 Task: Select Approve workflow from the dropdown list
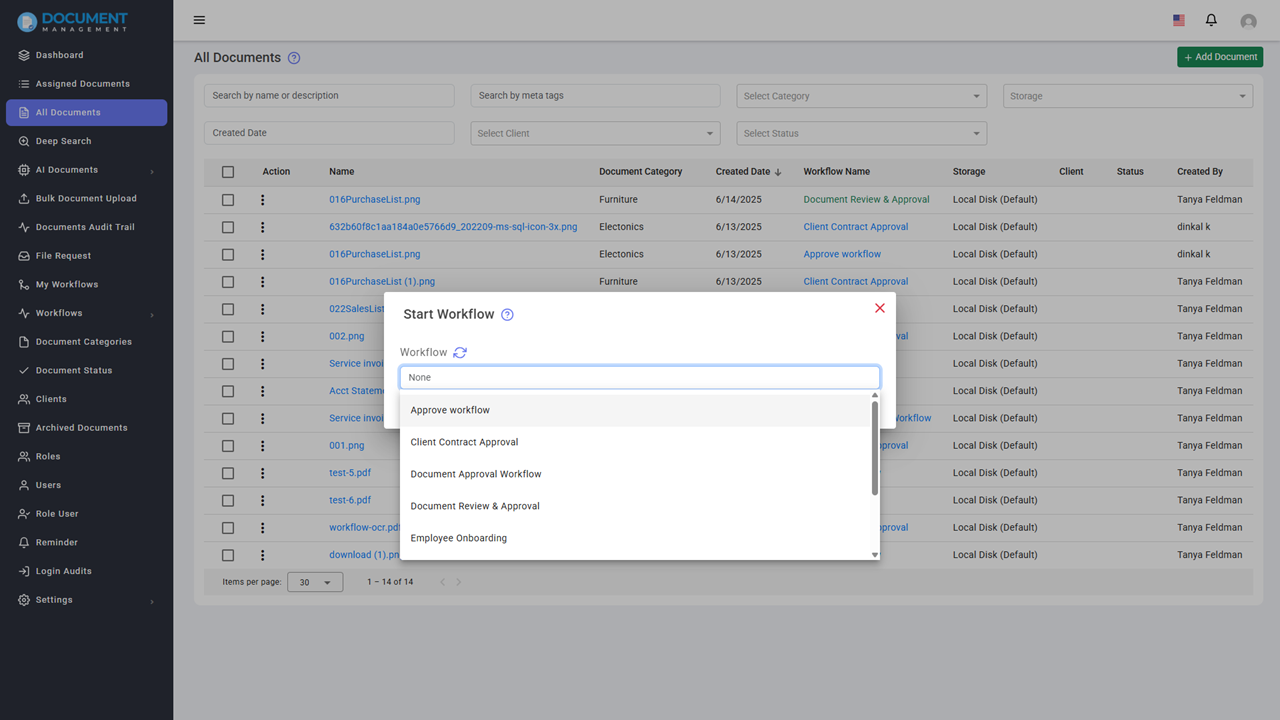pyautogui.click(x=635, y=410)
